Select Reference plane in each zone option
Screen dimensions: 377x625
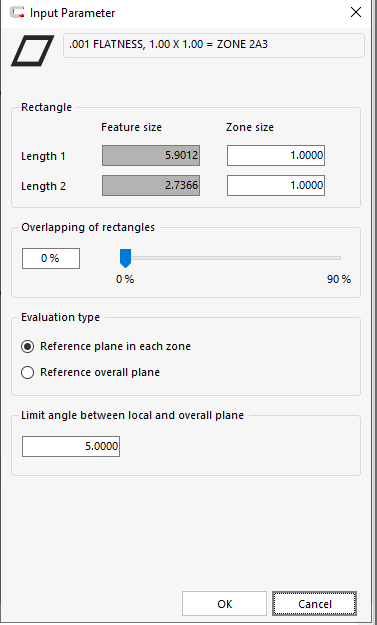click(x=106, y=346)
